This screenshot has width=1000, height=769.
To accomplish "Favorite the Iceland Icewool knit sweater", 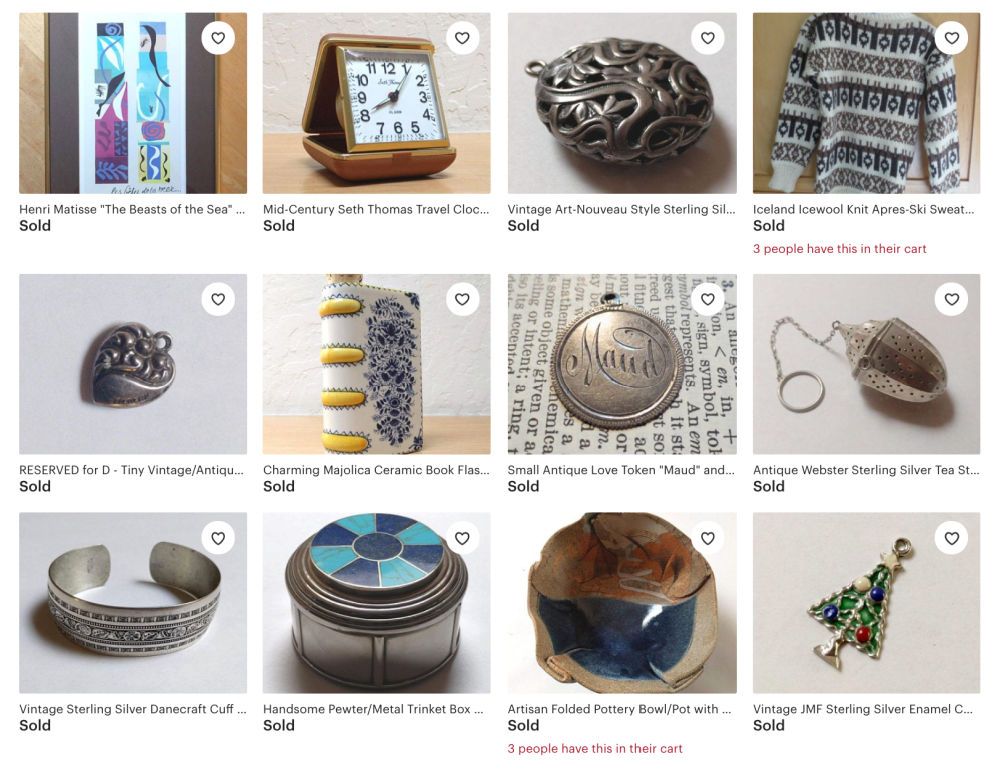I will click(952, 38).
